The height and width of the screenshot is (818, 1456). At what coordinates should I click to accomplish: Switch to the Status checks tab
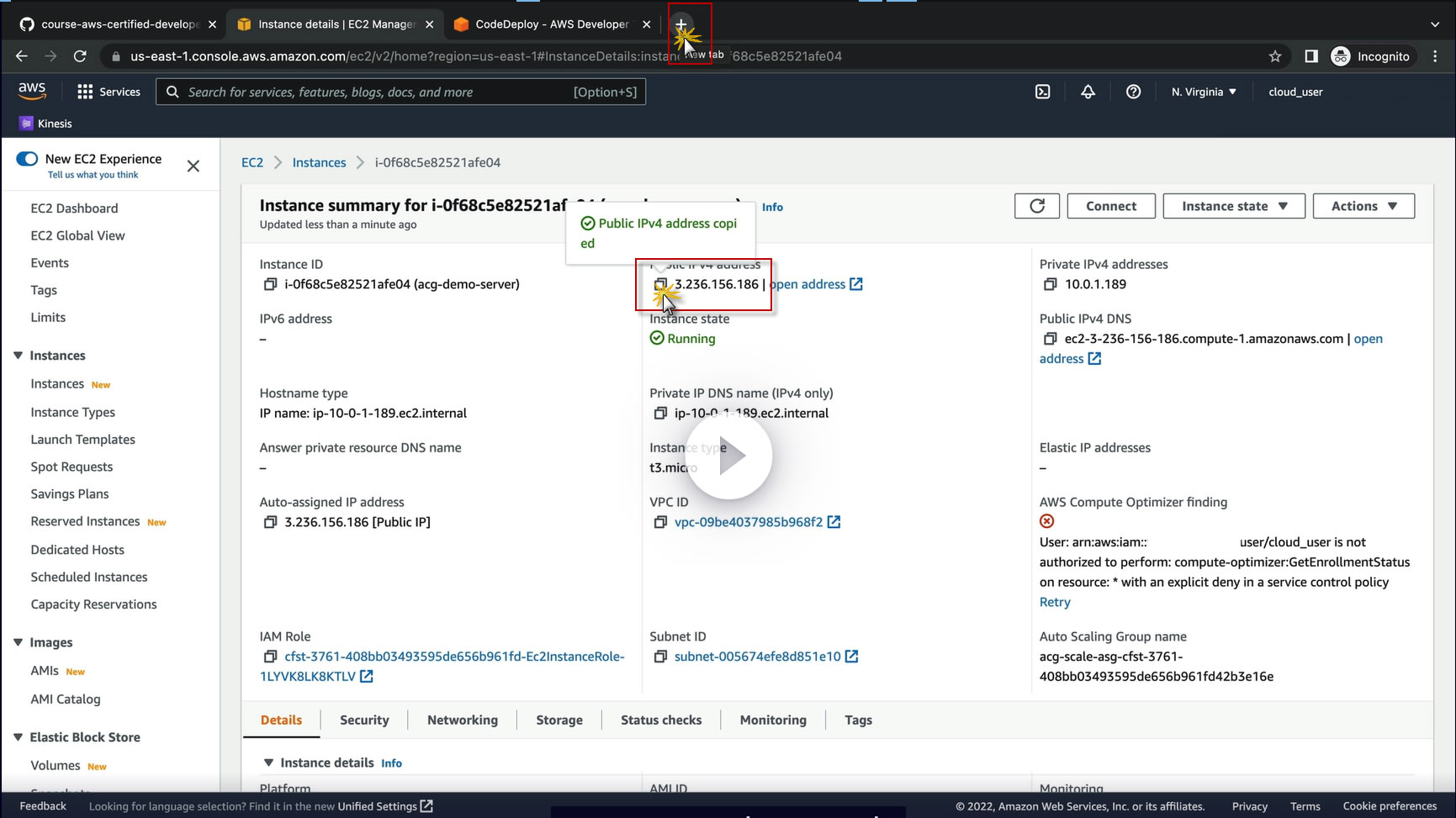click(x=661, y=720)
